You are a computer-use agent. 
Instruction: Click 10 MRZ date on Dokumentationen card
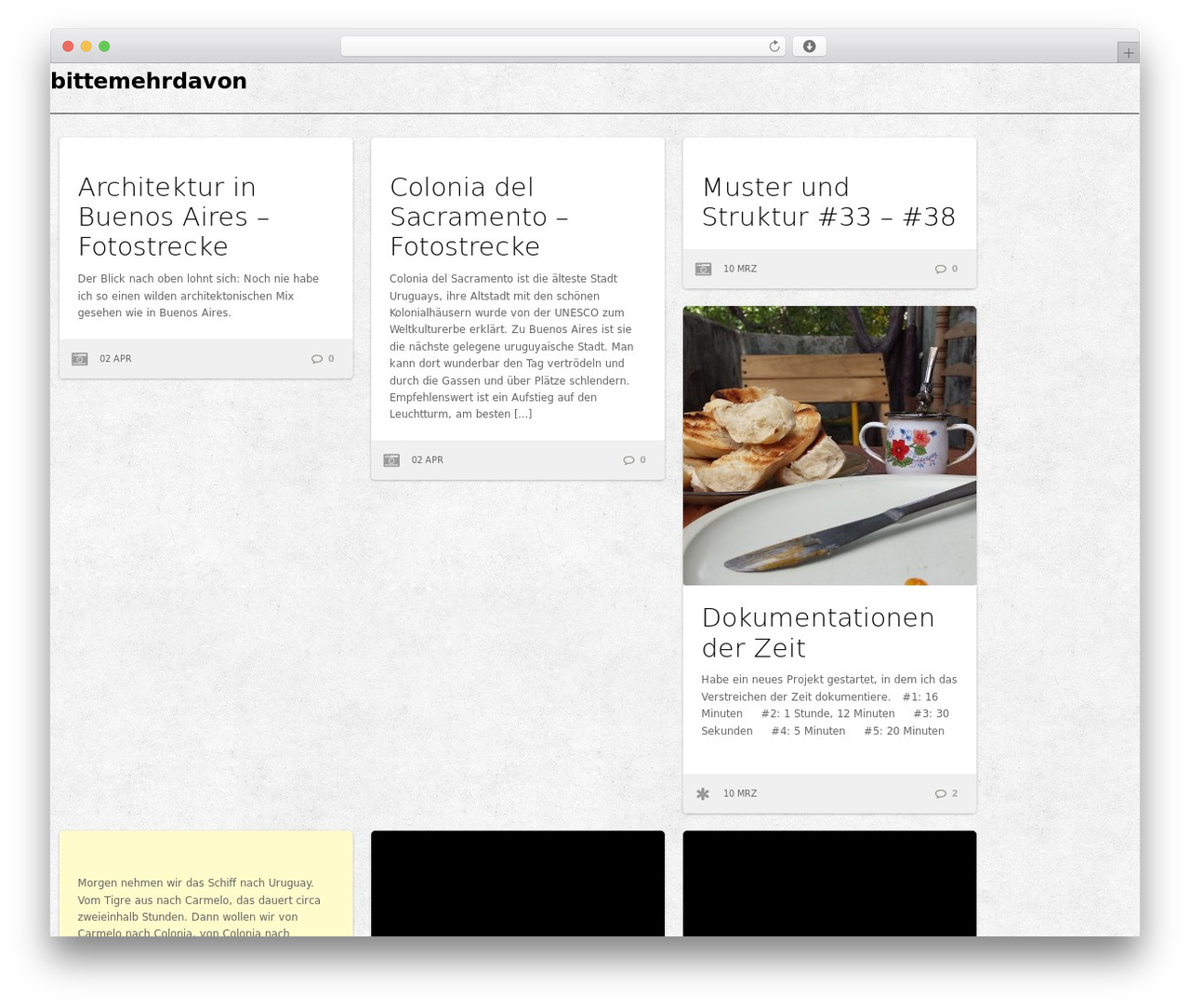point(740,794)
